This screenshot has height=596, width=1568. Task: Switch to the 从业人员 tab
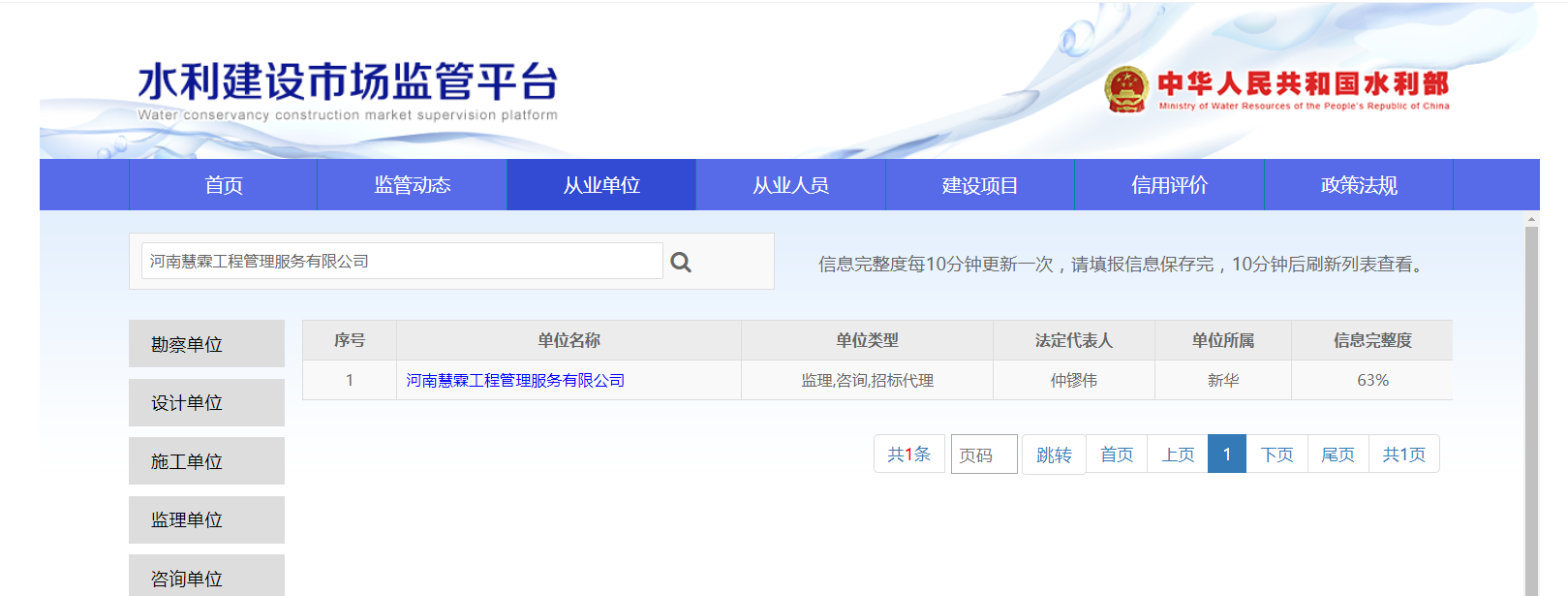790,185
